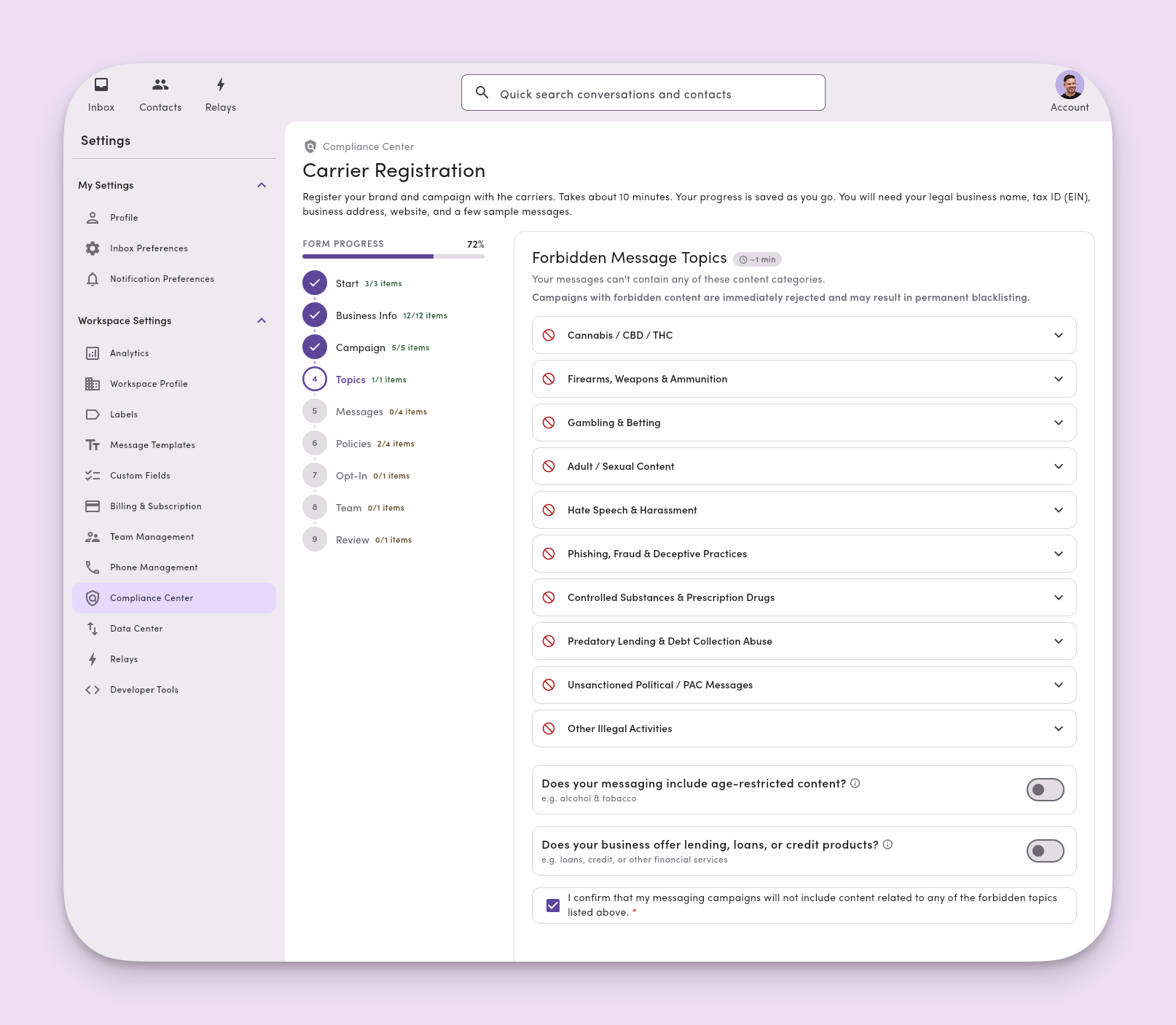Open Team Management settings
The height and width of the screenshot is (1025, 1176).
pyautogui.click(x=174, y=537)
